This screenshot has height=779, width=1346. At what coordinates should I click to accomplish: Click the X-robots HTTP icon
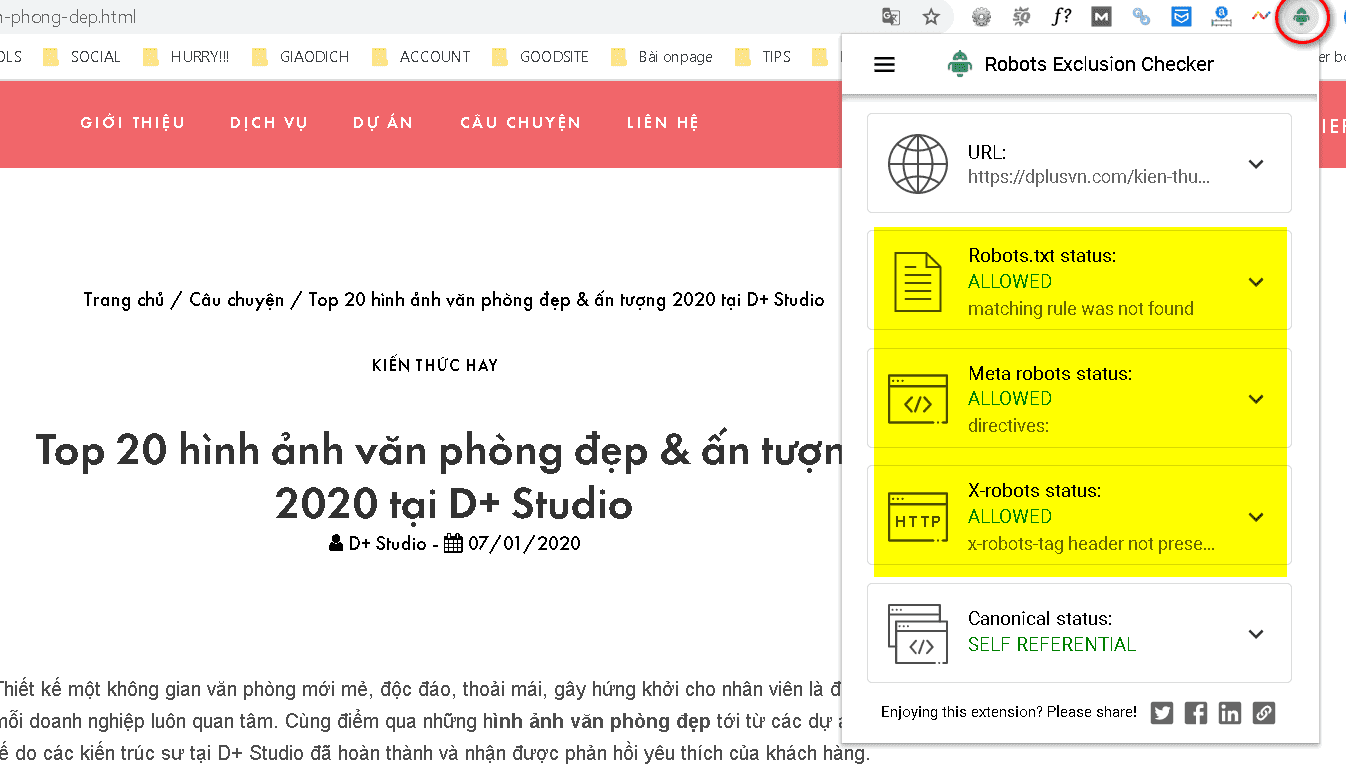[x=918, y=517]
